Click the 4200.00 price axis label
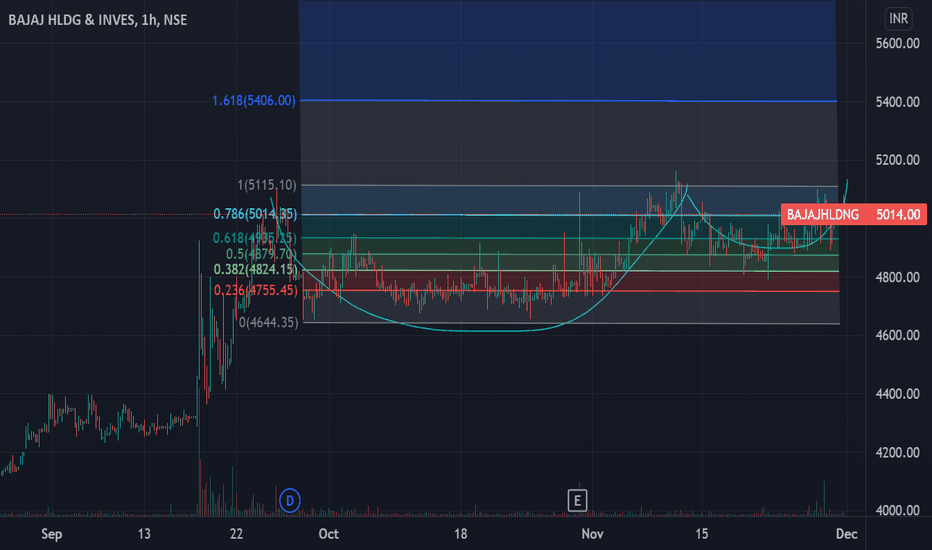Image resolution: width=932 pixels, height=550 pixels. (x=898, y=452)
